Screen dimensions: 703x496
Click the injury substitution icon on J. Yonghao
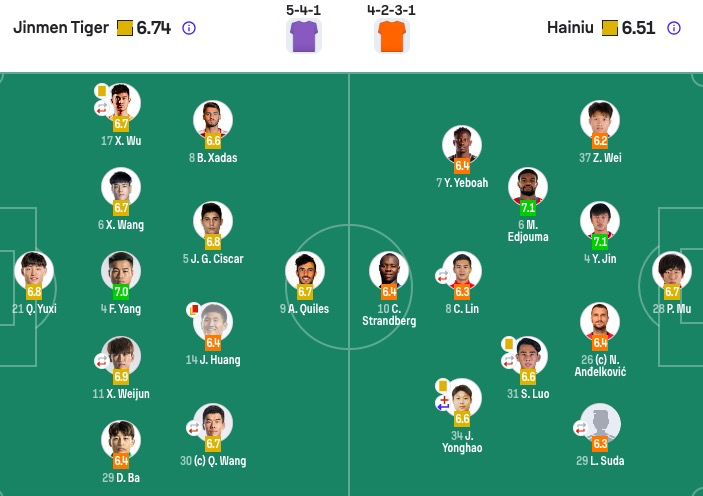pos(443,403)
